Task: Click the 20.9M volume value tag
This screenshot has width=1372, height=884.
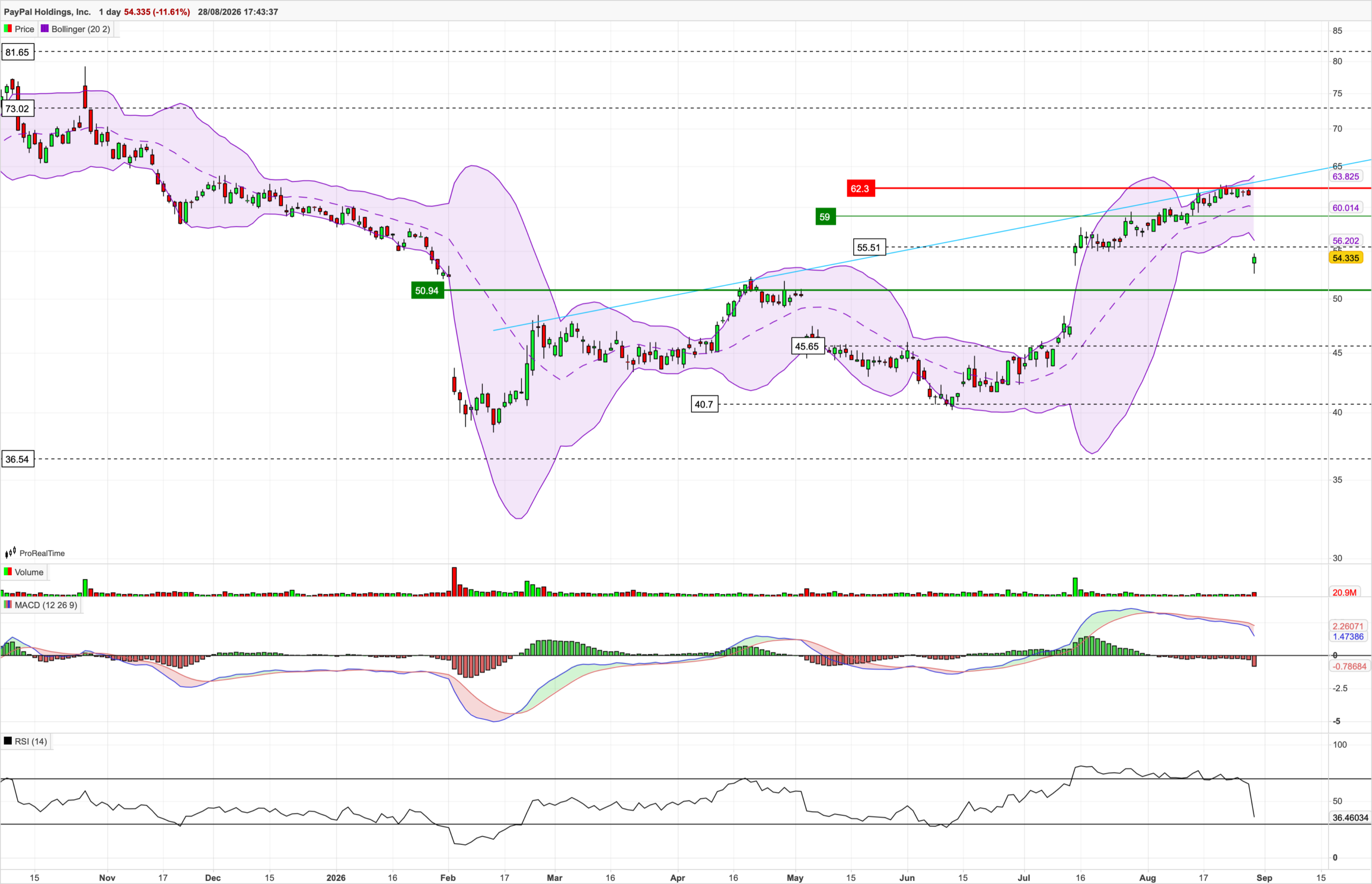Action: pyautogui.click(x=1345, y=592)
